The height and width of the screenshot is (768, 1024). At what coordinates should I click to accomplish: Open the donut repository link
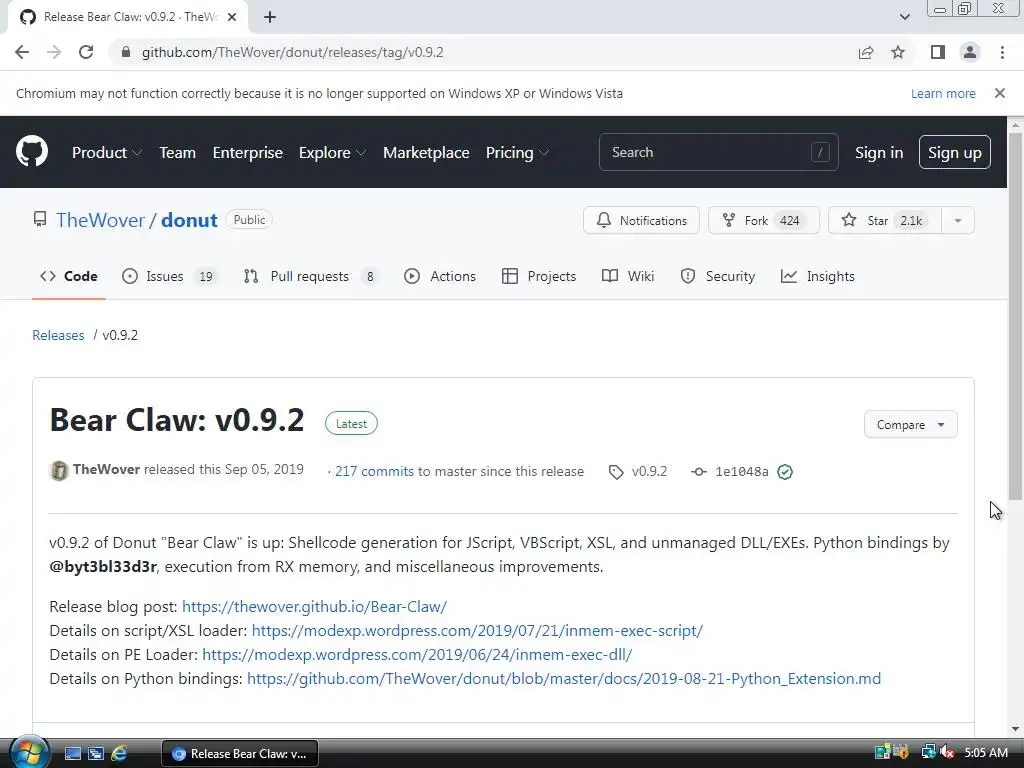coord(189,220)
